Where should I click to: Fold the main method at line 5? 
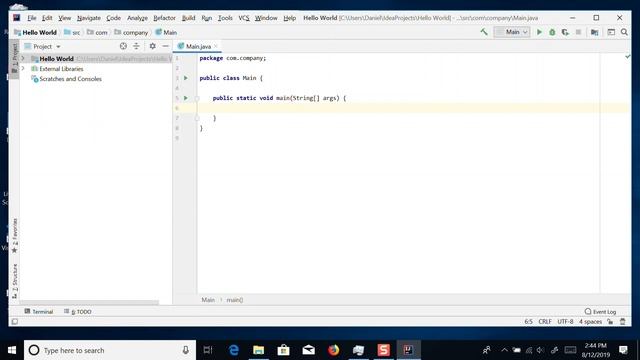197,98
